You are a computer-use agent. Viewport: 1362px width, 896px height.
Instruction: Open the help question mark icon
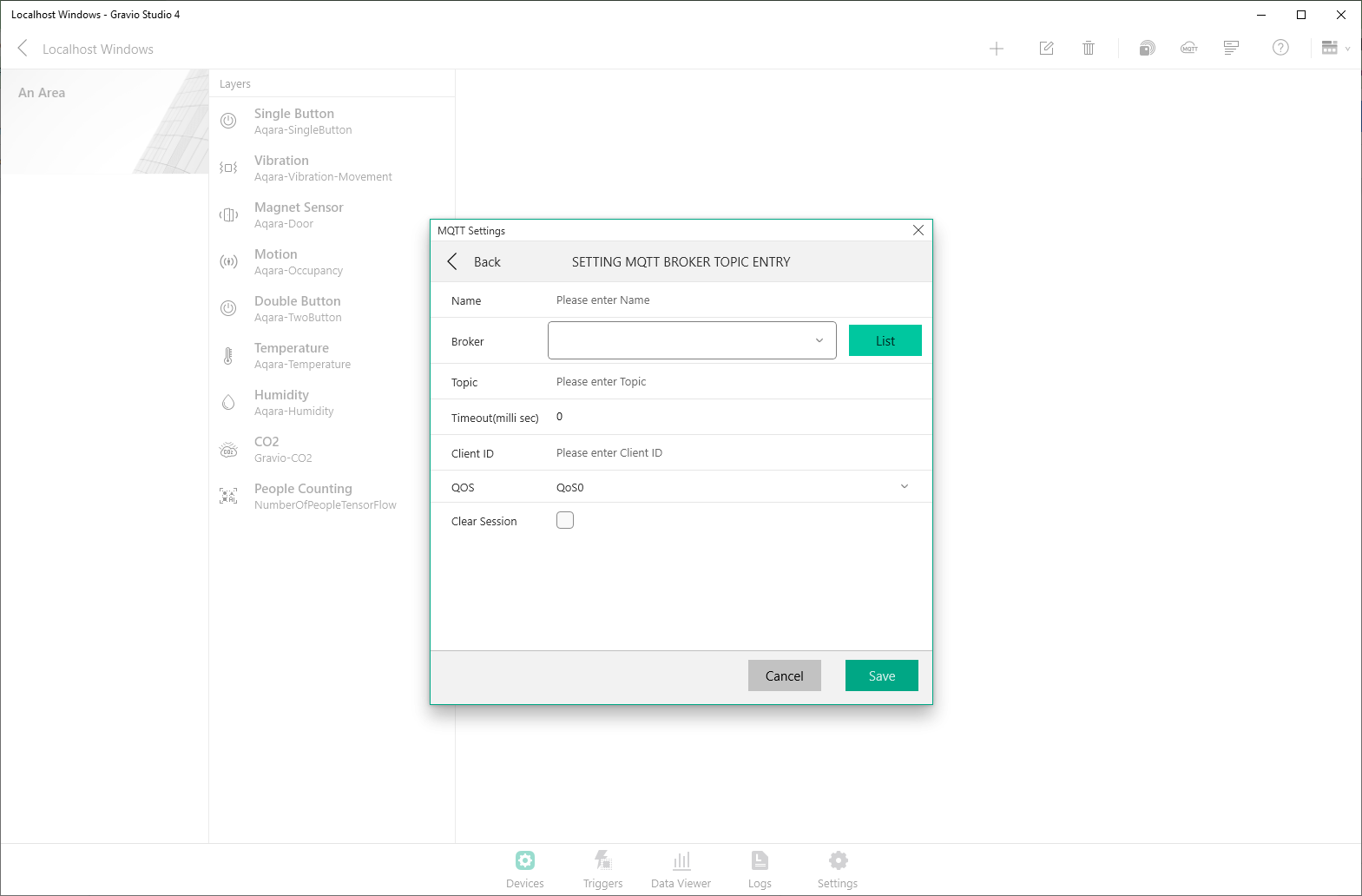1280,48
